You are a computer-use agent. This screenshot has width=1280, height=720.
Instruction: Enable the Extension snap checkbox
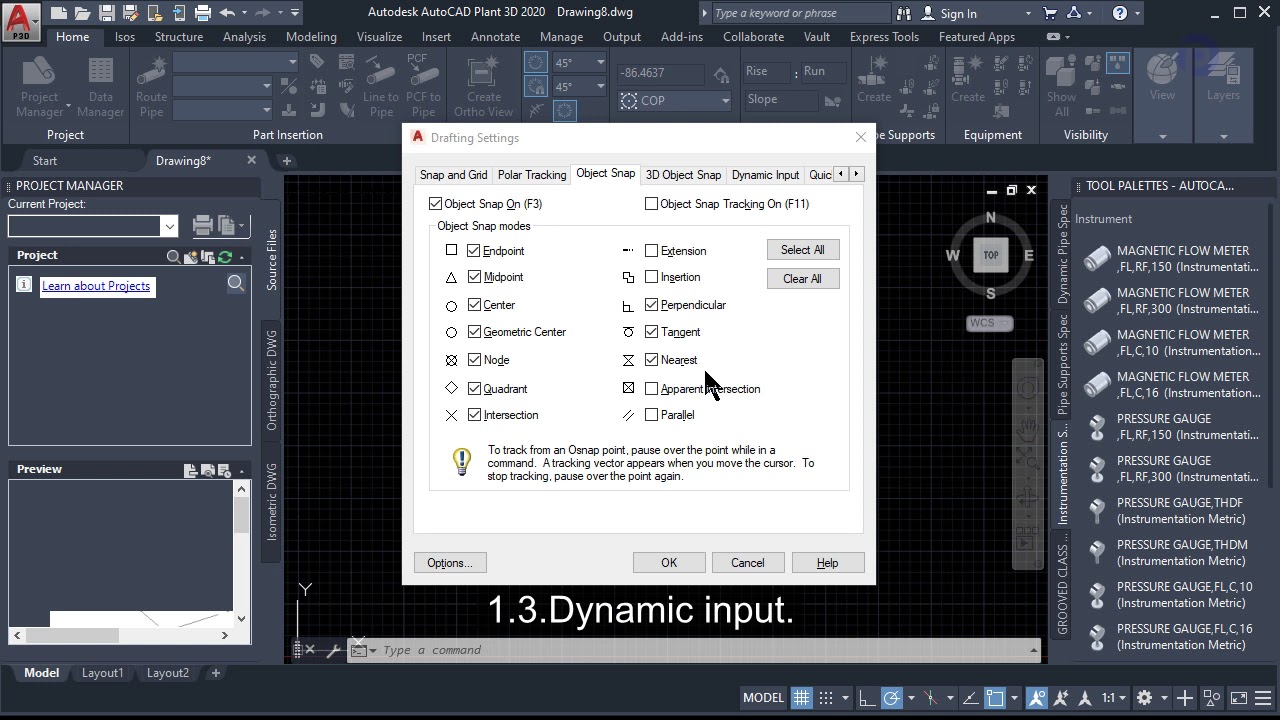tap(651, 251)
